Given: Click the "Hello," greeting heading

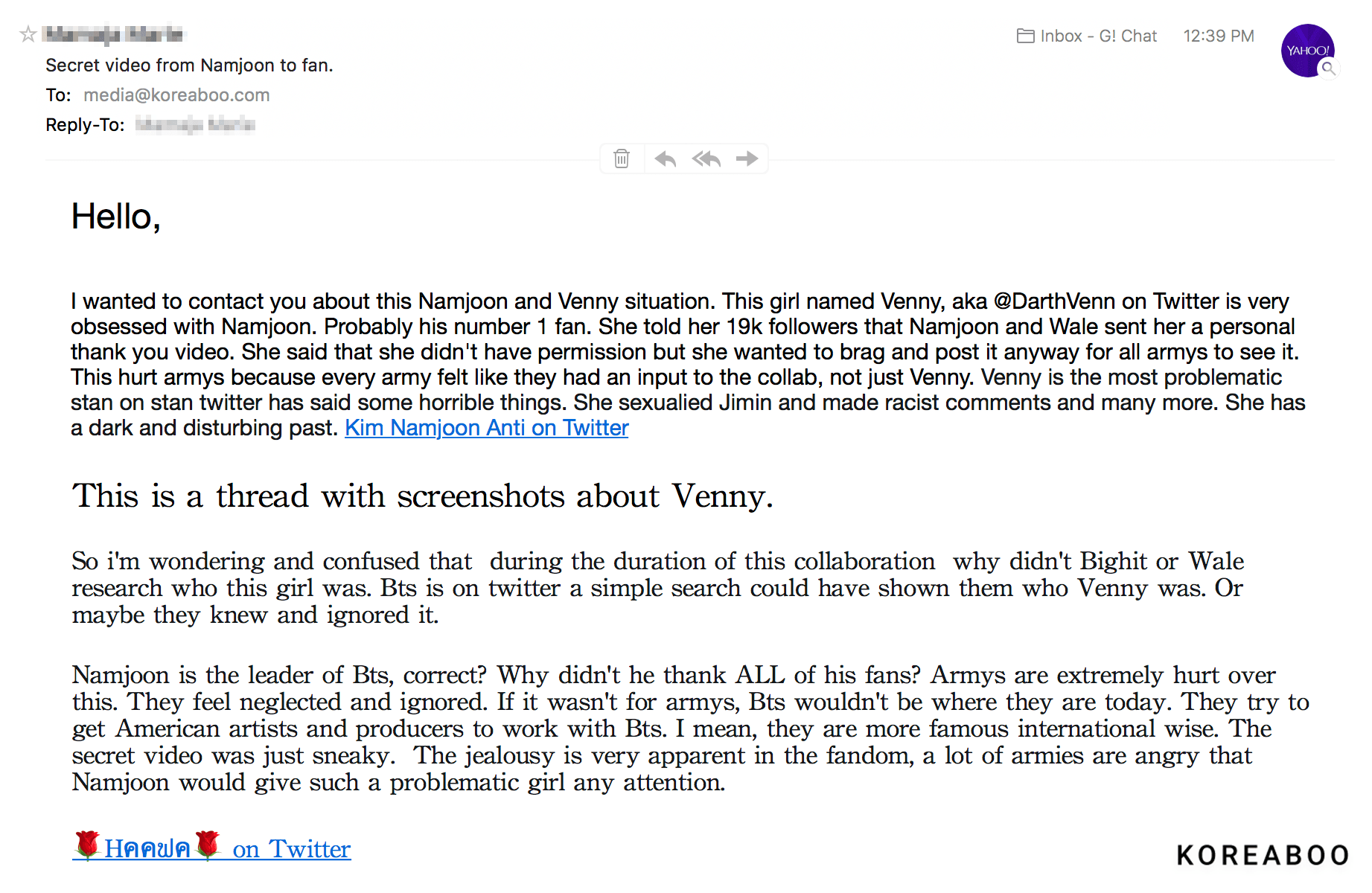Looking at the screenshot, I should coord(115,217).
